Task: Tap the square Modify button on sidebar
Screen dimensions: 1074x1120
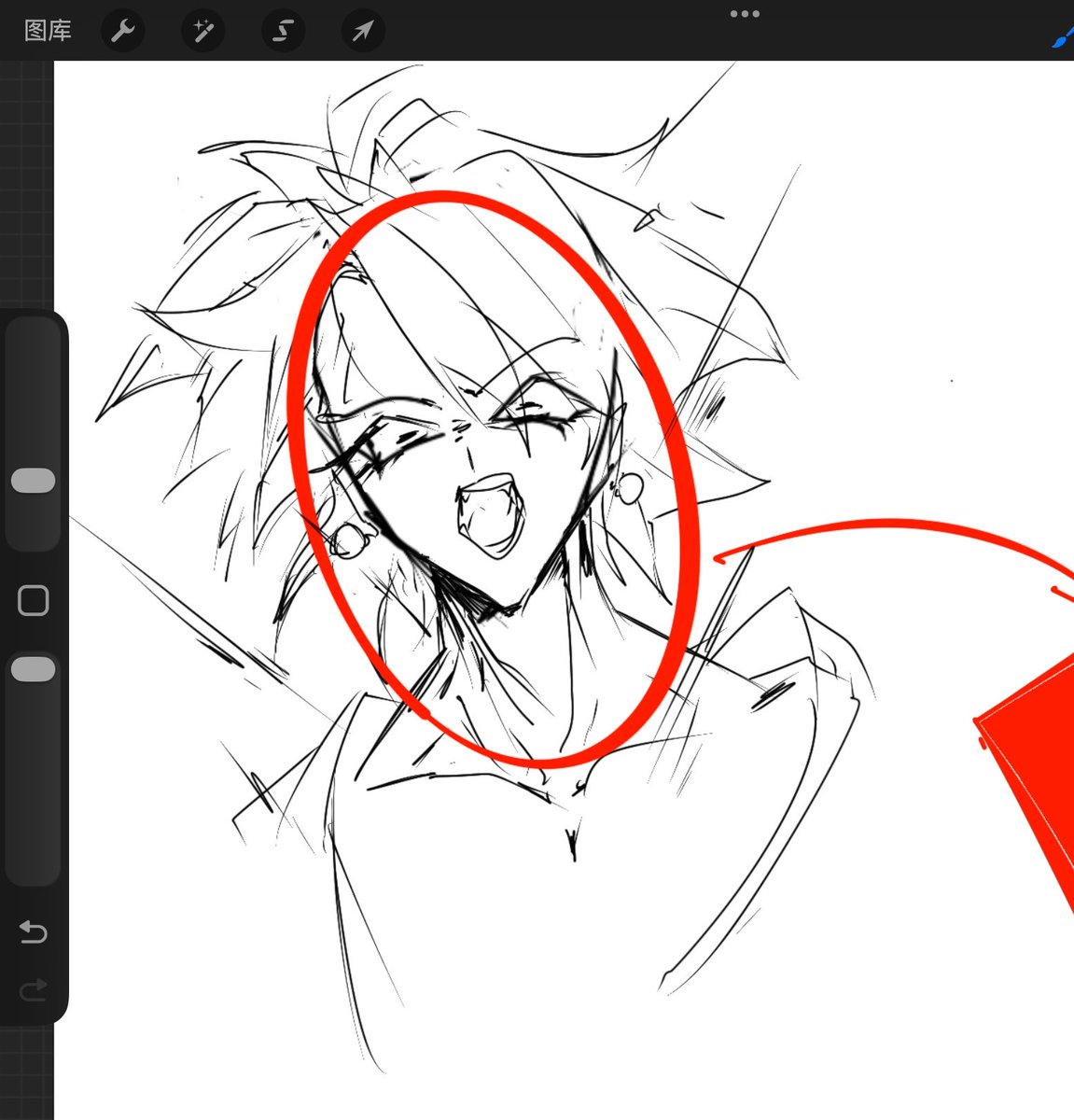Action: pos(34,600)
